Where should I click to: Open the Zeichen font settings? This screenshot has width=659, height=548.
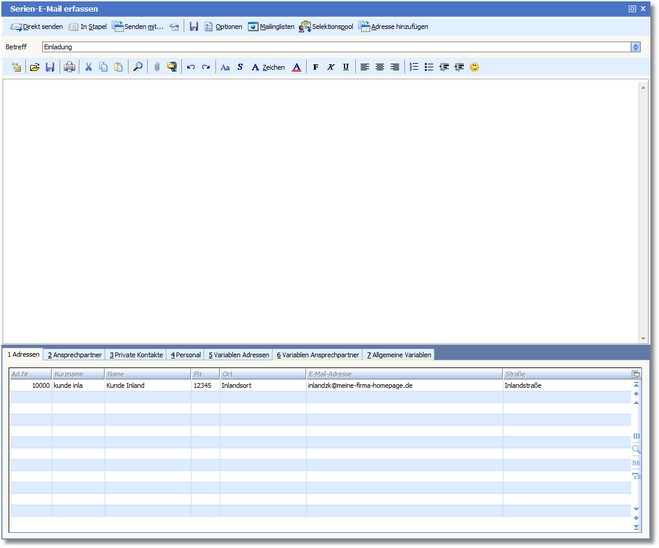tap(268, 67)
